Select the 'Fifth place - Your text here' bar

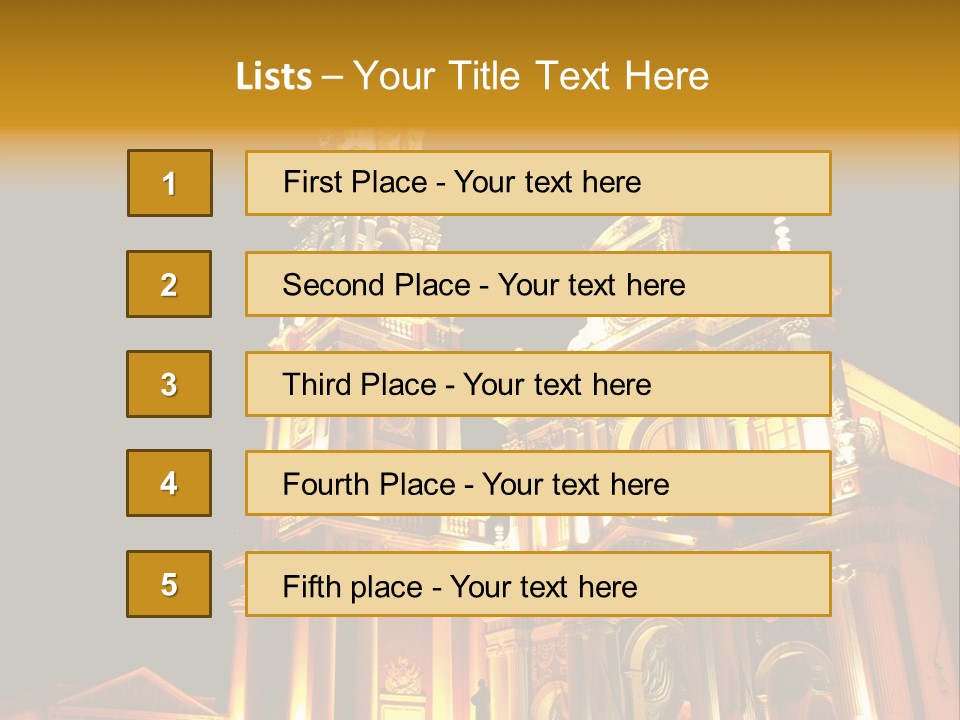pos(538,584)
